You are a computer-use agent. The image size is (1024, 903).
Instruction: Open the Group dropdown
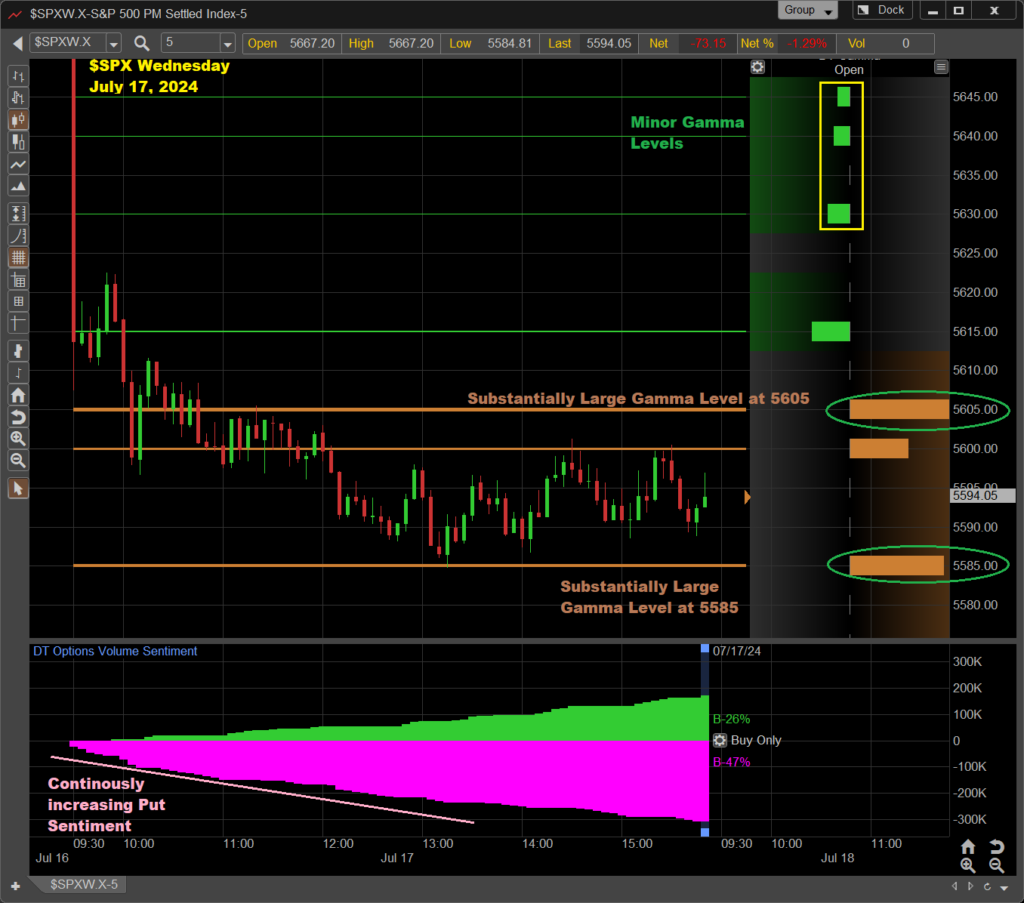(808, 11)
